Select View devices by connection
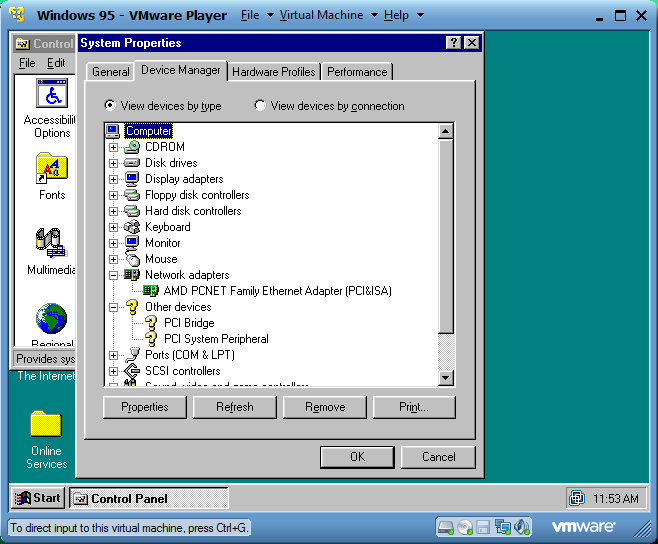The height and width of the screenshot is (544, 658). point(260,105)
